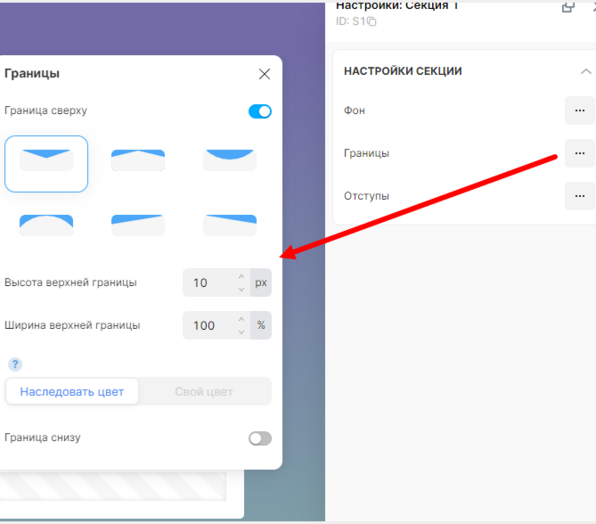Switch to Свой цвет option

pos(204,392)
